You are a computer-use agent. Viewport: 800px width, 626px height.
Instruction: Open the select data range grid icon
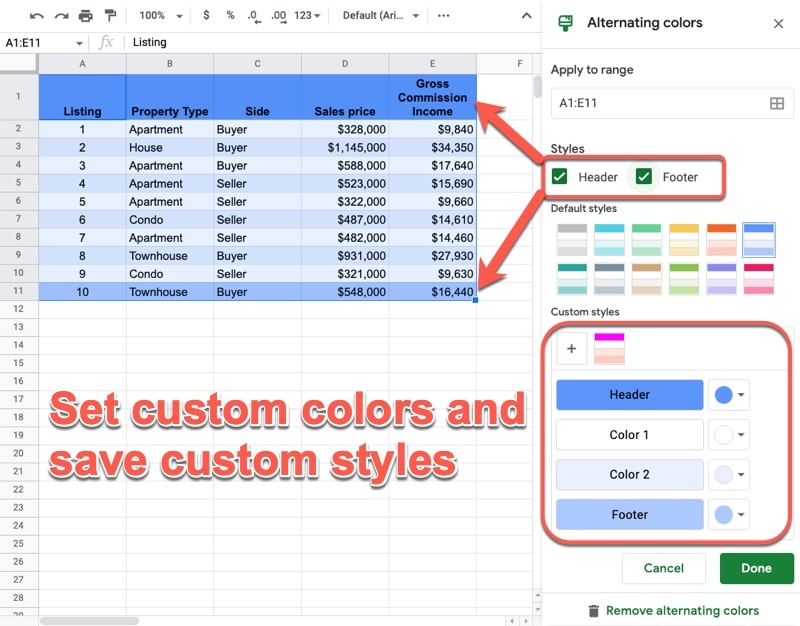(x=777, y=104)
